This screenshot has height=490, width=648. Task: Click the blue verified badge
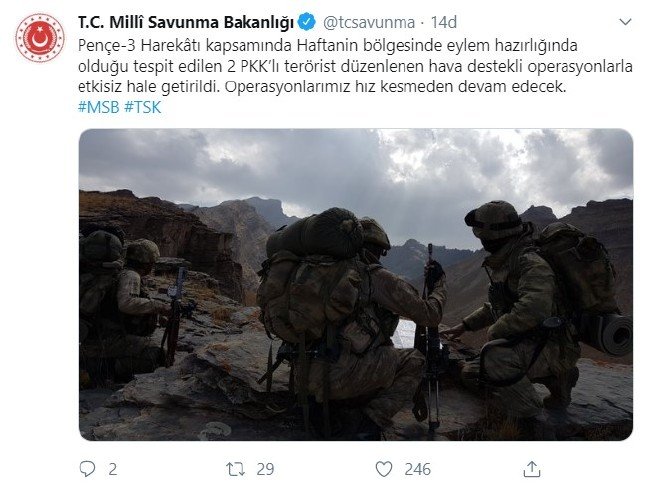(307, 22)
